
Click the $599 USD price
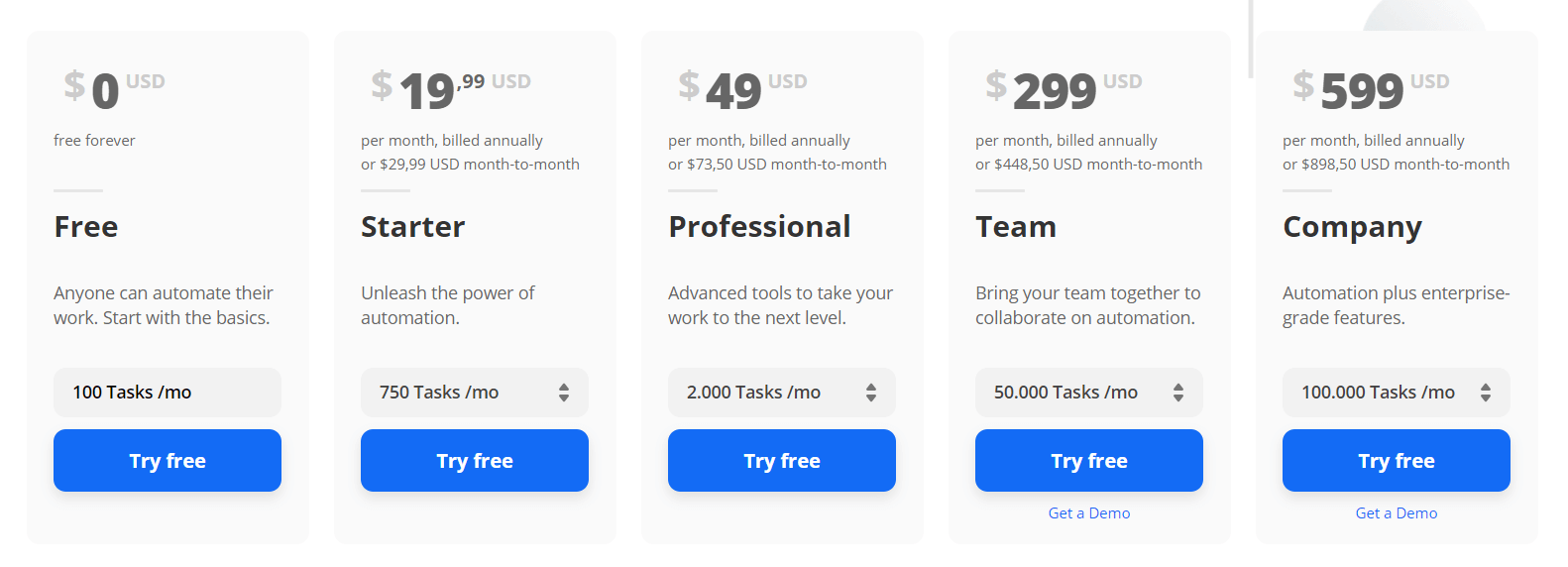1371,90
